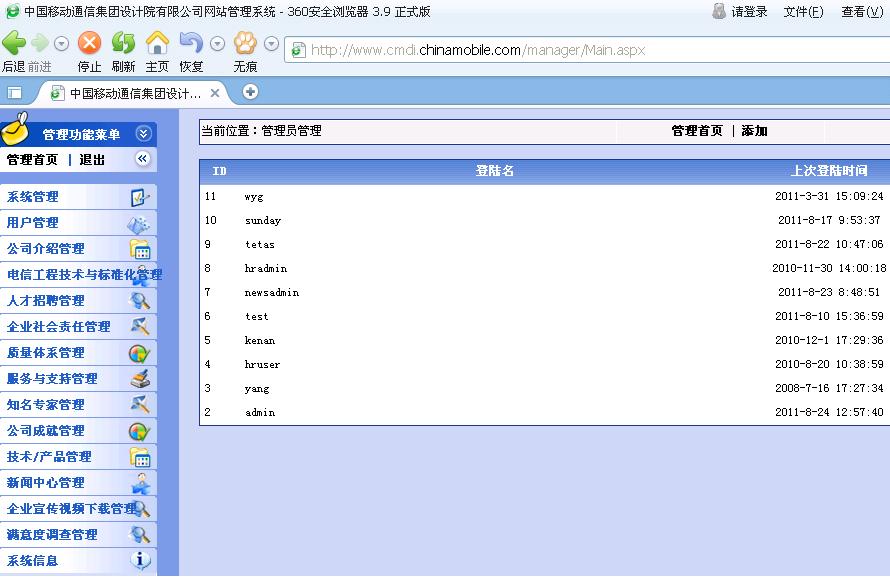Click the 退出 logout link

point(92,159)
